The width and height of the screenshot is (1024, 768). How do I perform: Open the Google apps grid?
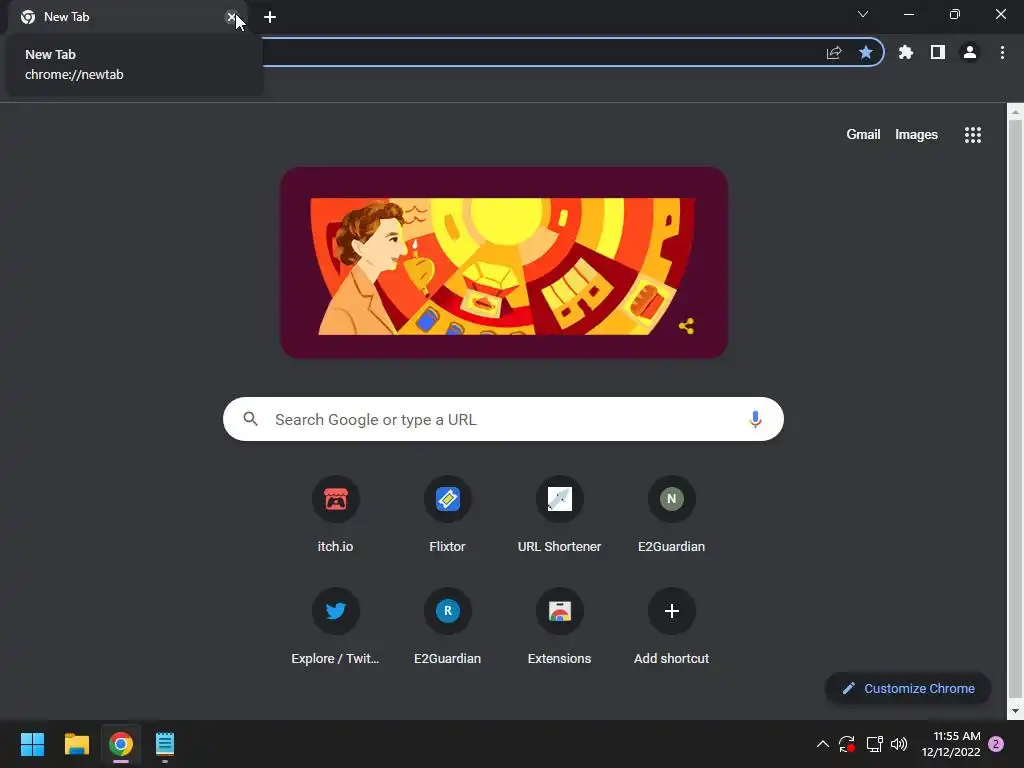click(972, 135)
